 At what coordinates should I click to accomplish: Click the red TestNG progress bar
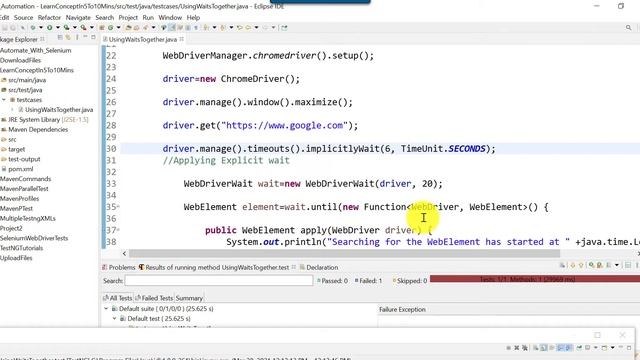point(535,279)
